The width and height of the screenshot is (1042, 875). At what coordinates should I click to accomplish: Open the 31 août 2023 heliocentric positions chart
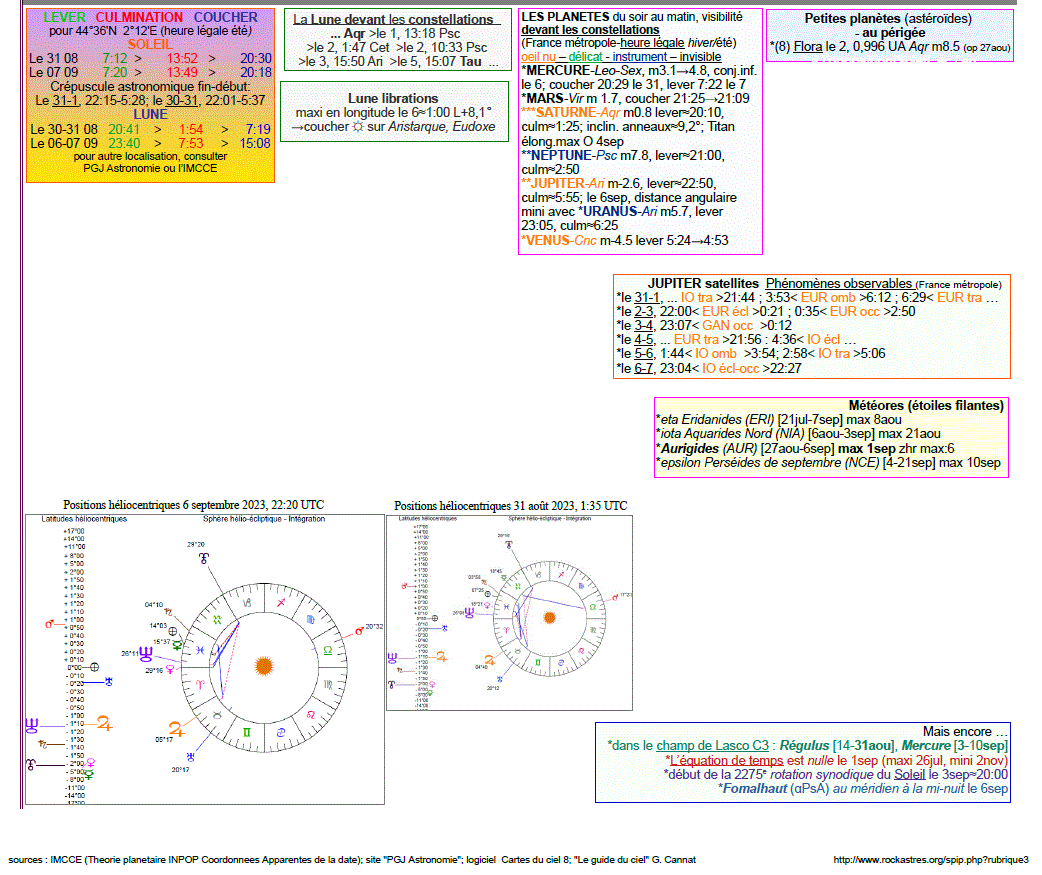point(510,613)
